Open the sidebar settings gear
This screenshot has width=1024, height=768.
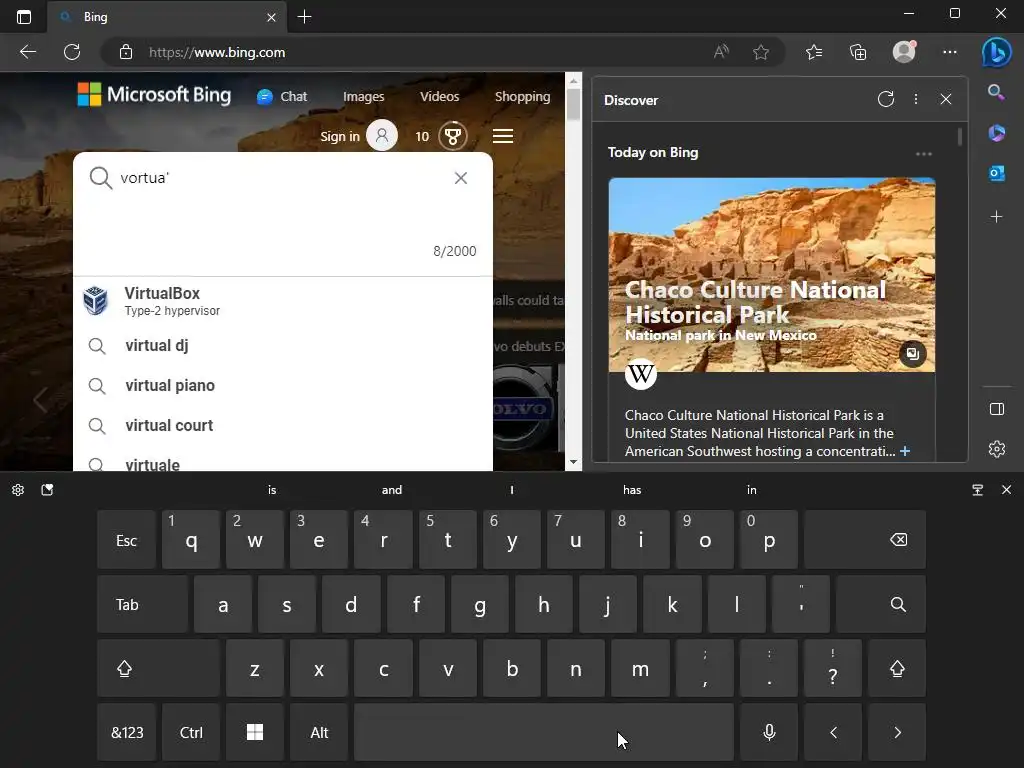(997, 449)
